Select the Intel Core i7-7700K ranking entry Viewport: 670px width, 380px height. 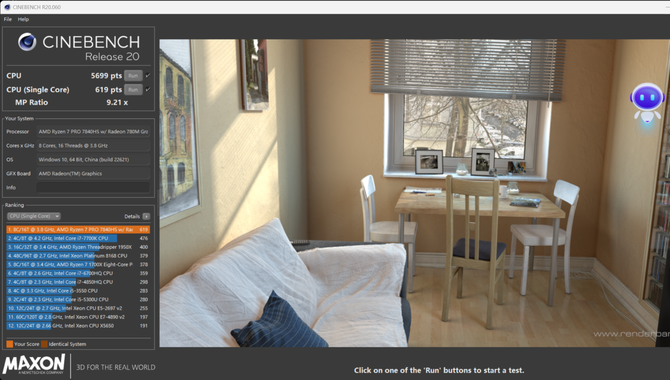(78, 238)
